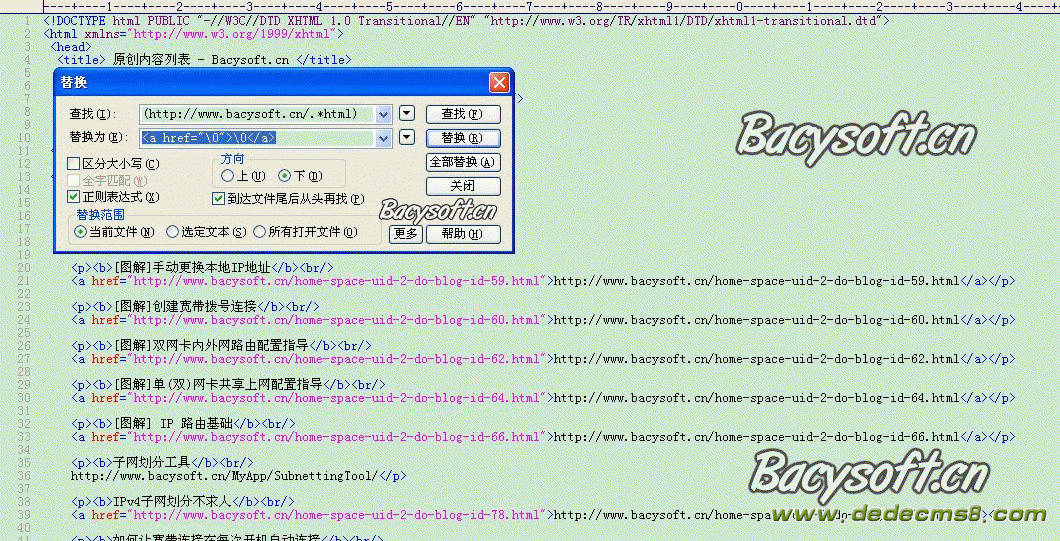Open regex helper menu beside the 查找 field
Viewport: 1060px width, 541px height.
point(407,114)
